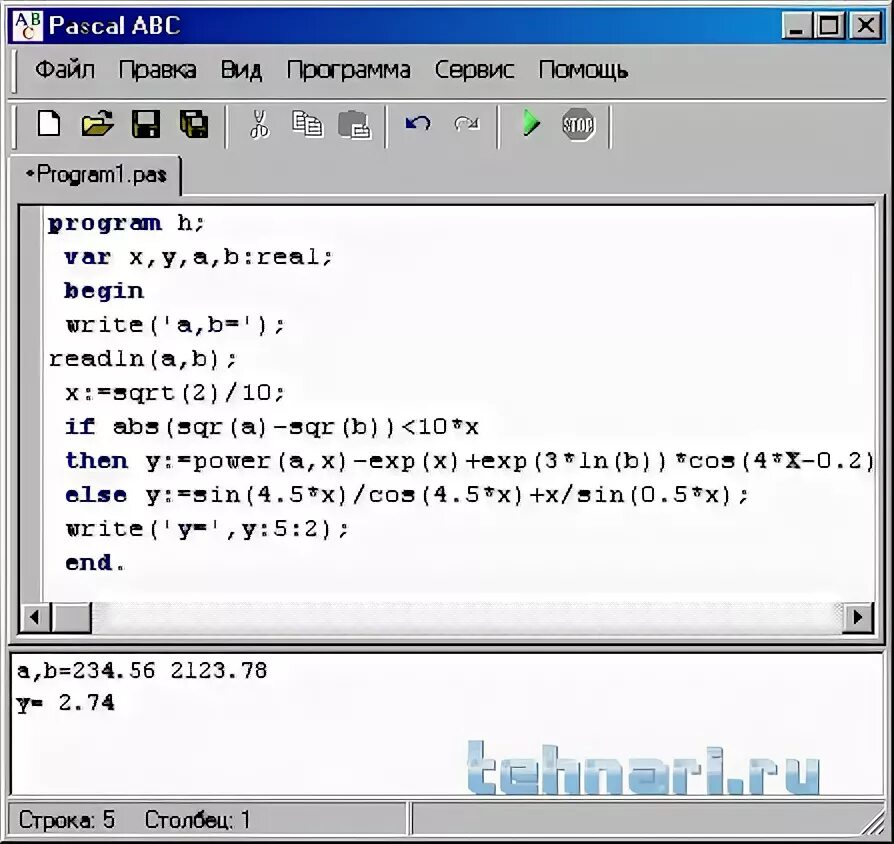894x844 pixels.
Task: Click the 'else y:=sin(4.5*x)' line
Action: (x=407, y=495)
